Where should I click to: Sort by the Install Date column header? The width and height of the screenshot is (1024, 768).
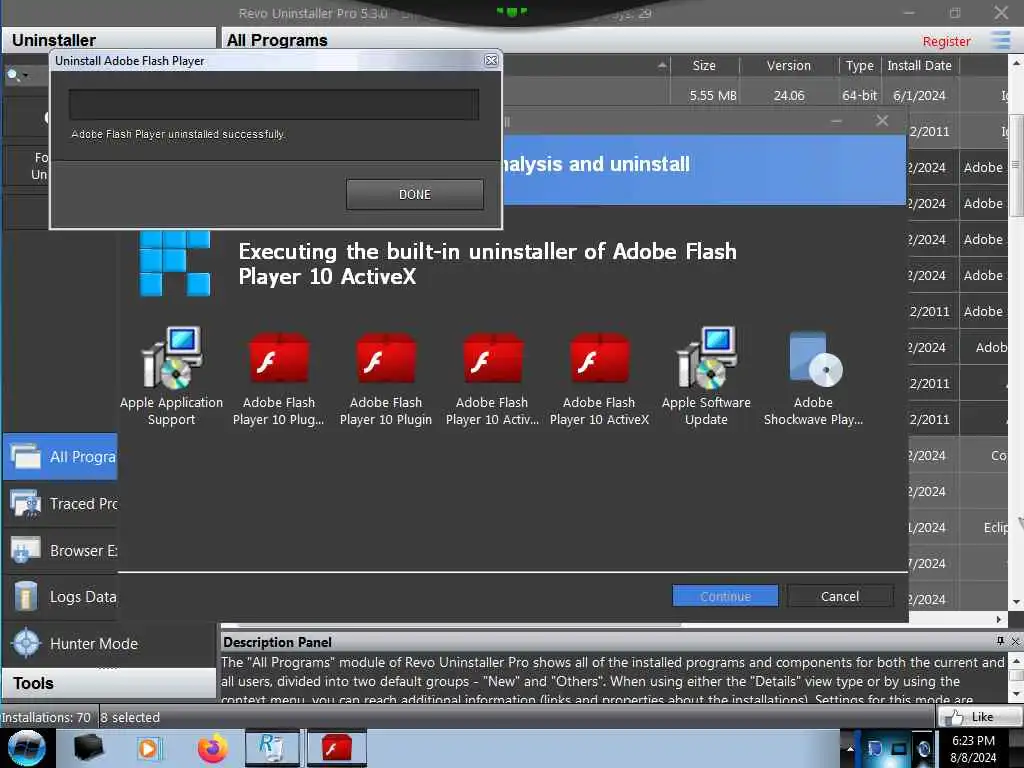point(920,65)
